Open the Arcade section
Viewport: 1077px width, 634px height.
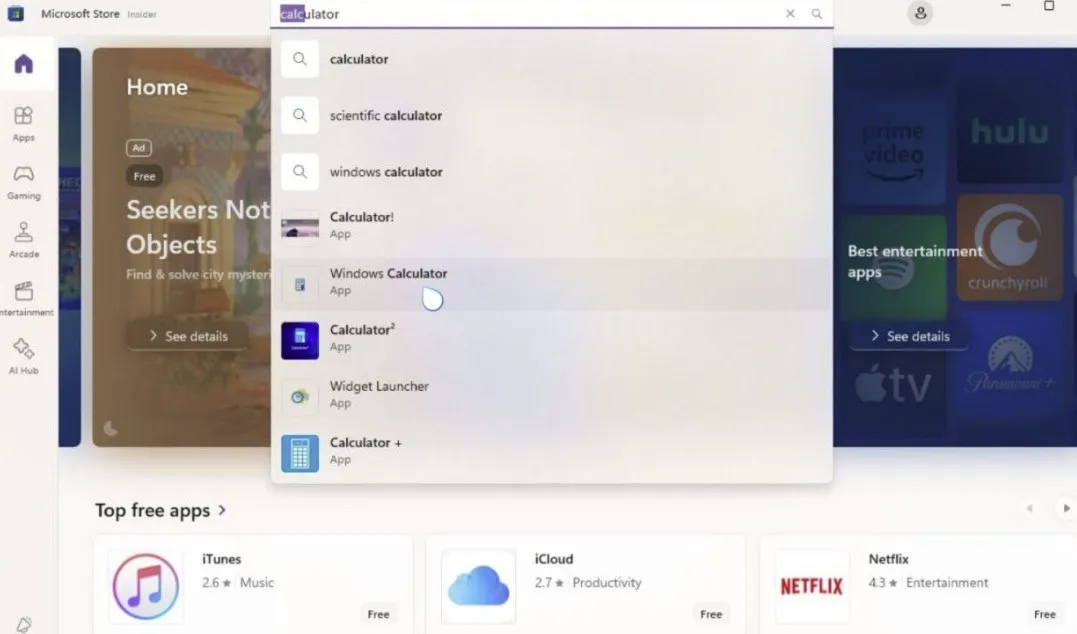[23, 240]
